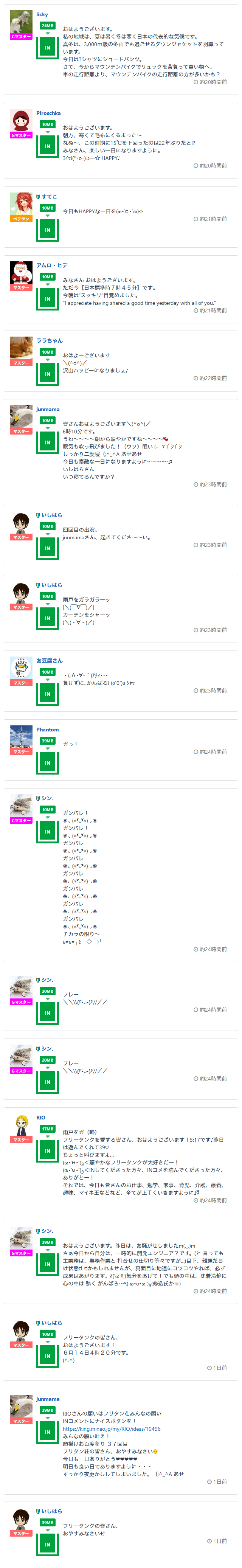
Task: Click the Gマスター badge under Piroschka's avatar
Action: coord(21,135)
